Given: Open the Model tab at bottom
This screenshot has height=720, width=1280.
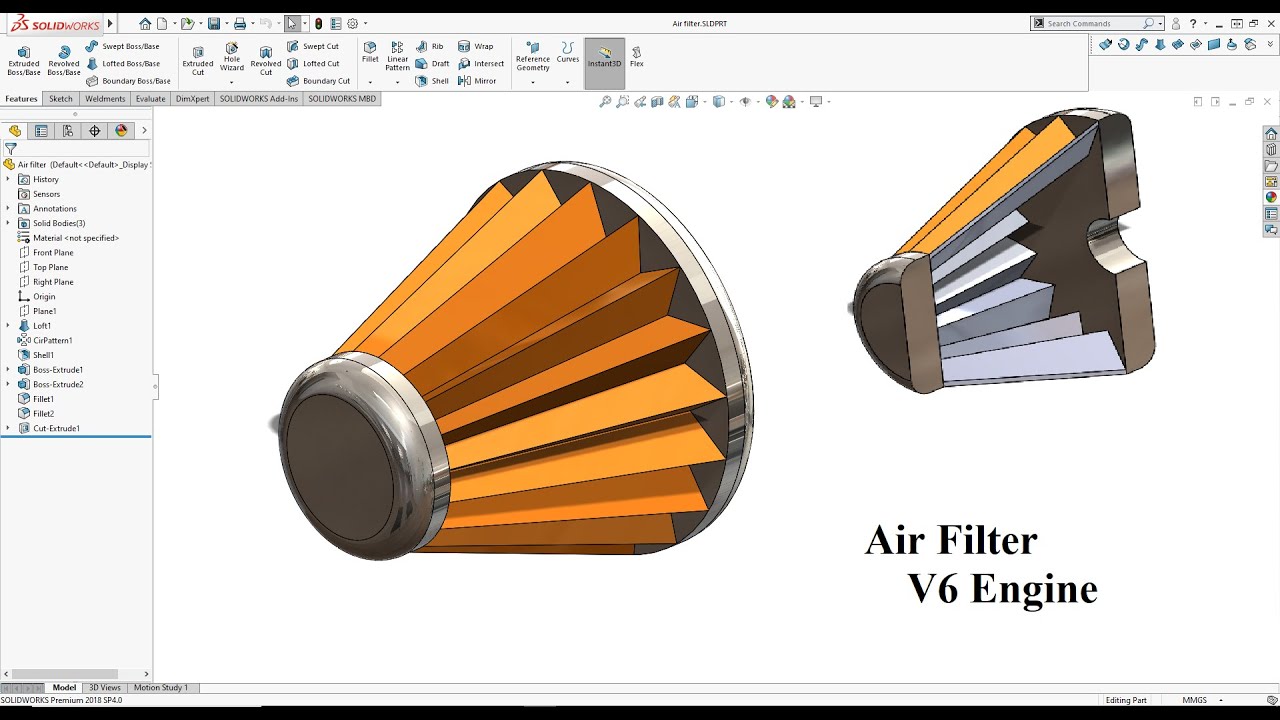Looking at the screenshot, I should coord(64,688).
